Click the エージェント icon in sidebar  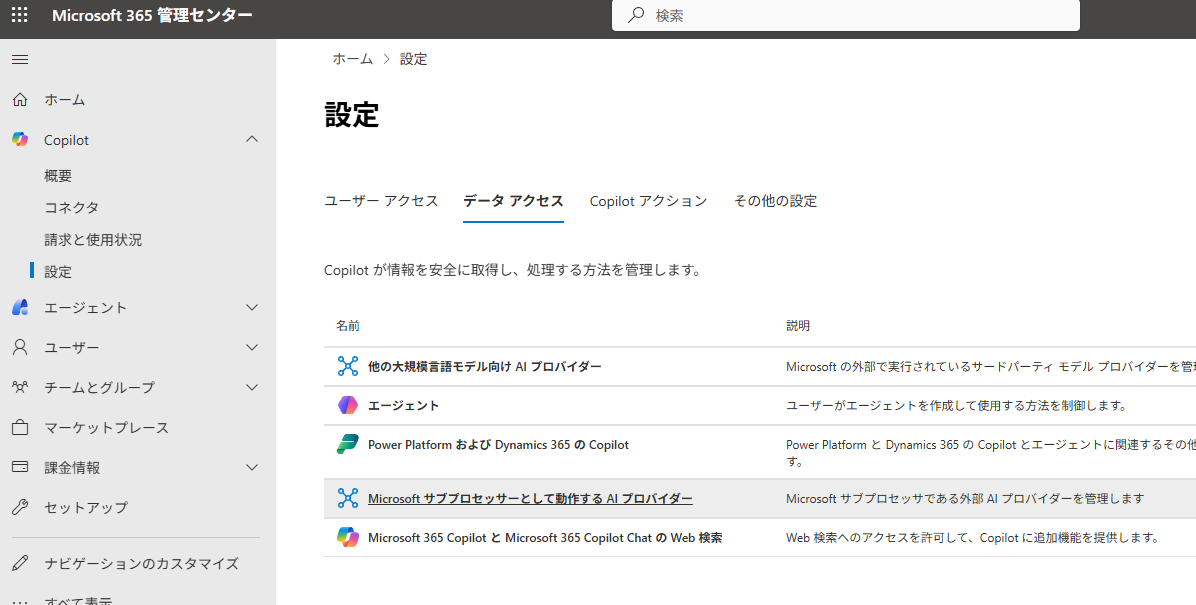20,308
